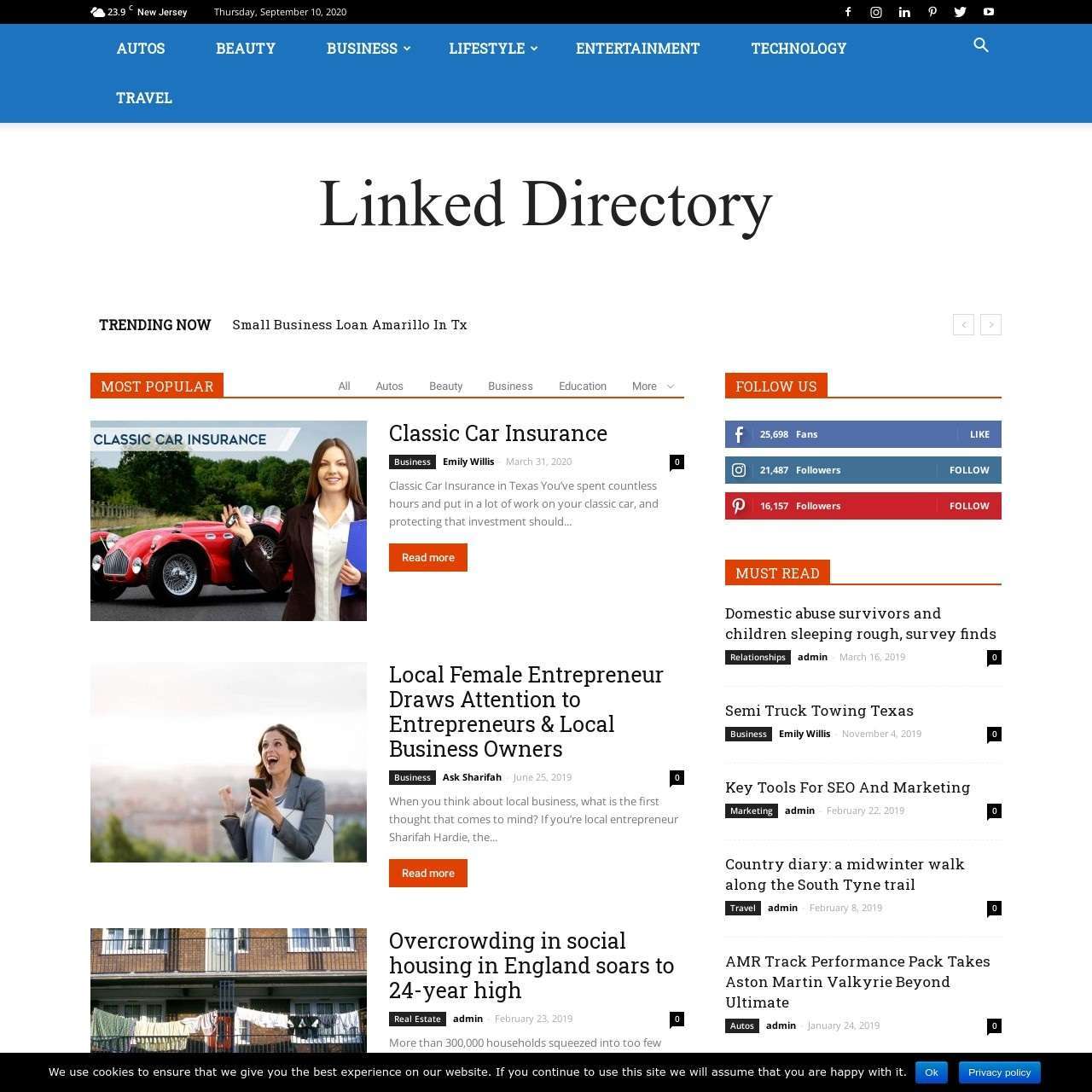Viewport: 1092px width, 1092px height.
Task: Open the Linked Directory site logo
Action: (x=545, y=206)
